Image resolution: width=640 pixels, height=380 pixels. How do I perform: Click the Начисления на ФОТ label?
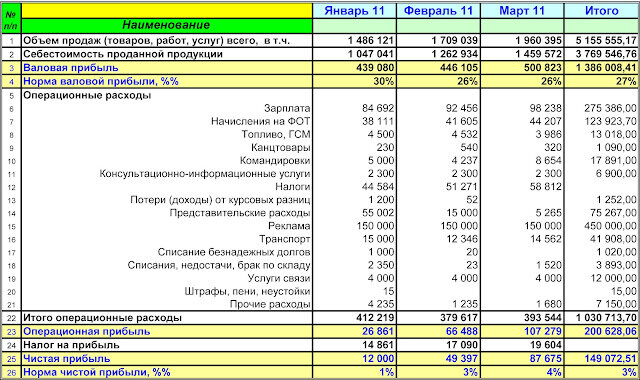[260, 121]
